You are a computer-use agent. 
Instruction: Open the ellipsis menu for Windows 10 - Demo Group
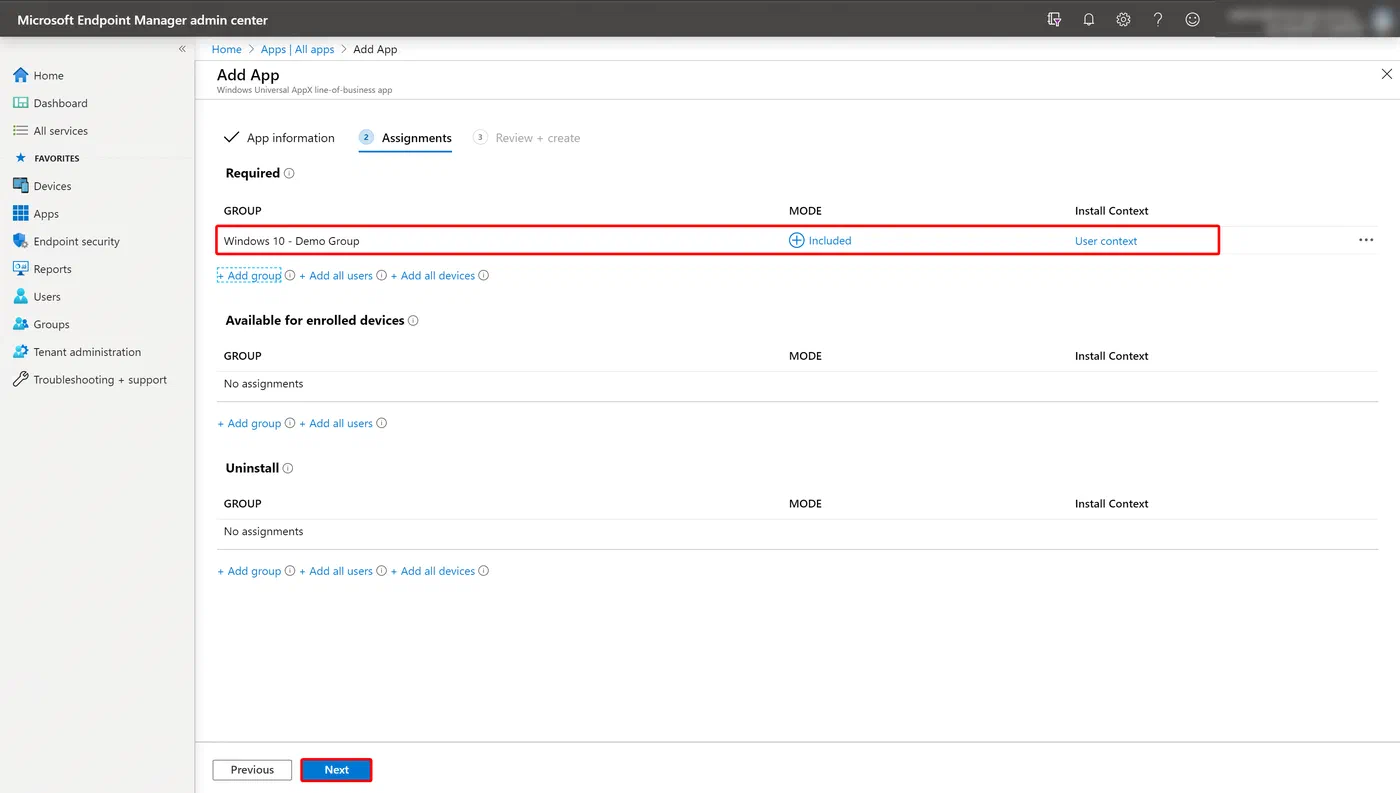coord(1366,240)
